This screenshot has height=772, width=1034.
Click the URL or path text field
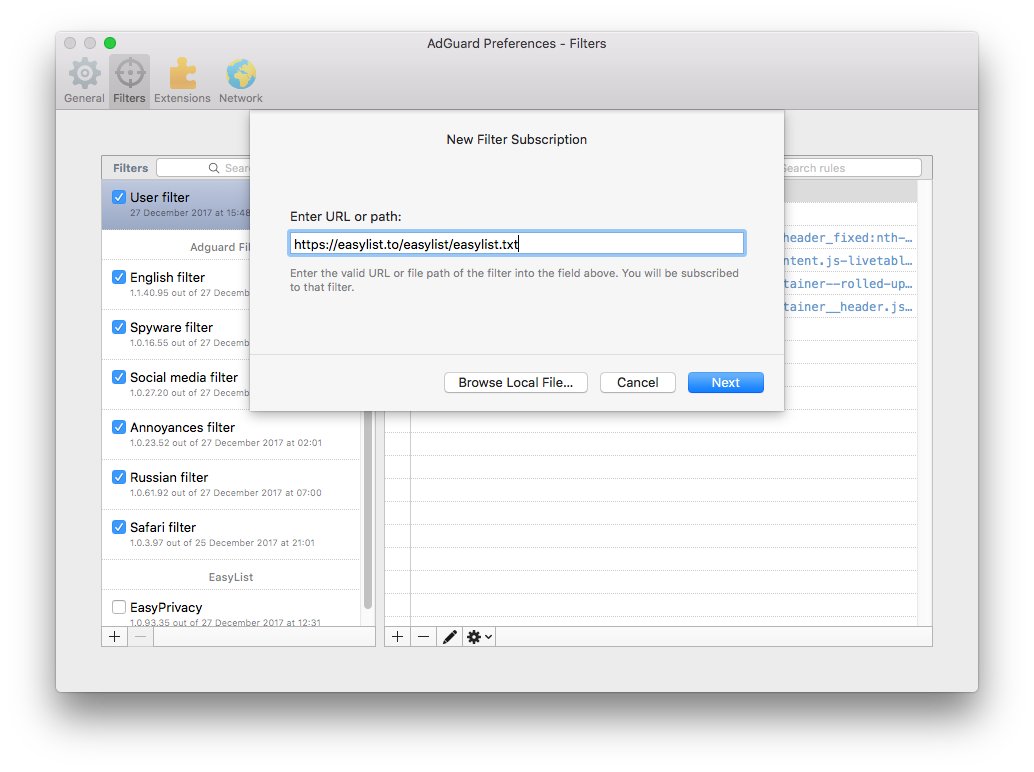click(517, 244)
